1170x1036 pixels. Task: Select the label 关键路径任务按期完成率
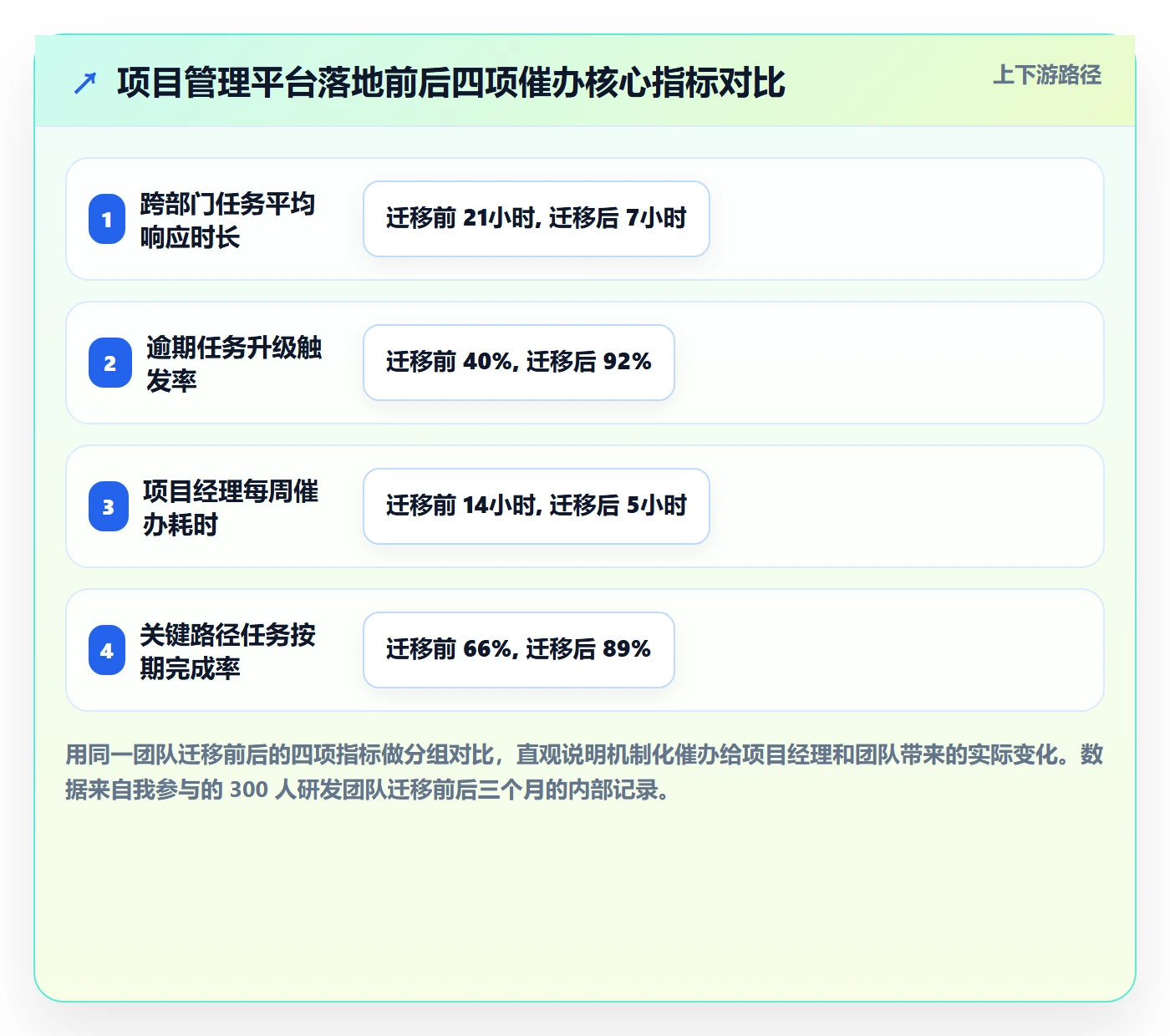[227, 651]
